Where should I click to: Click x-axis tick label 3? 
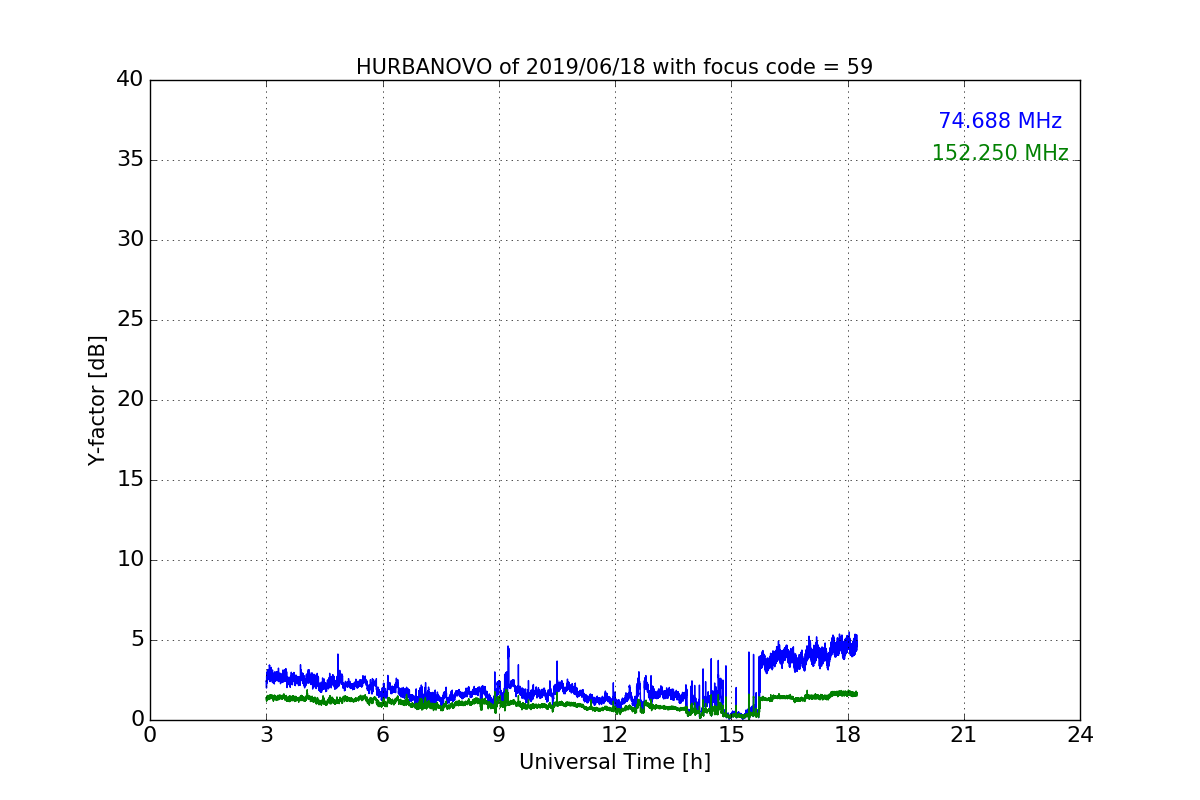tap(266, 735)
